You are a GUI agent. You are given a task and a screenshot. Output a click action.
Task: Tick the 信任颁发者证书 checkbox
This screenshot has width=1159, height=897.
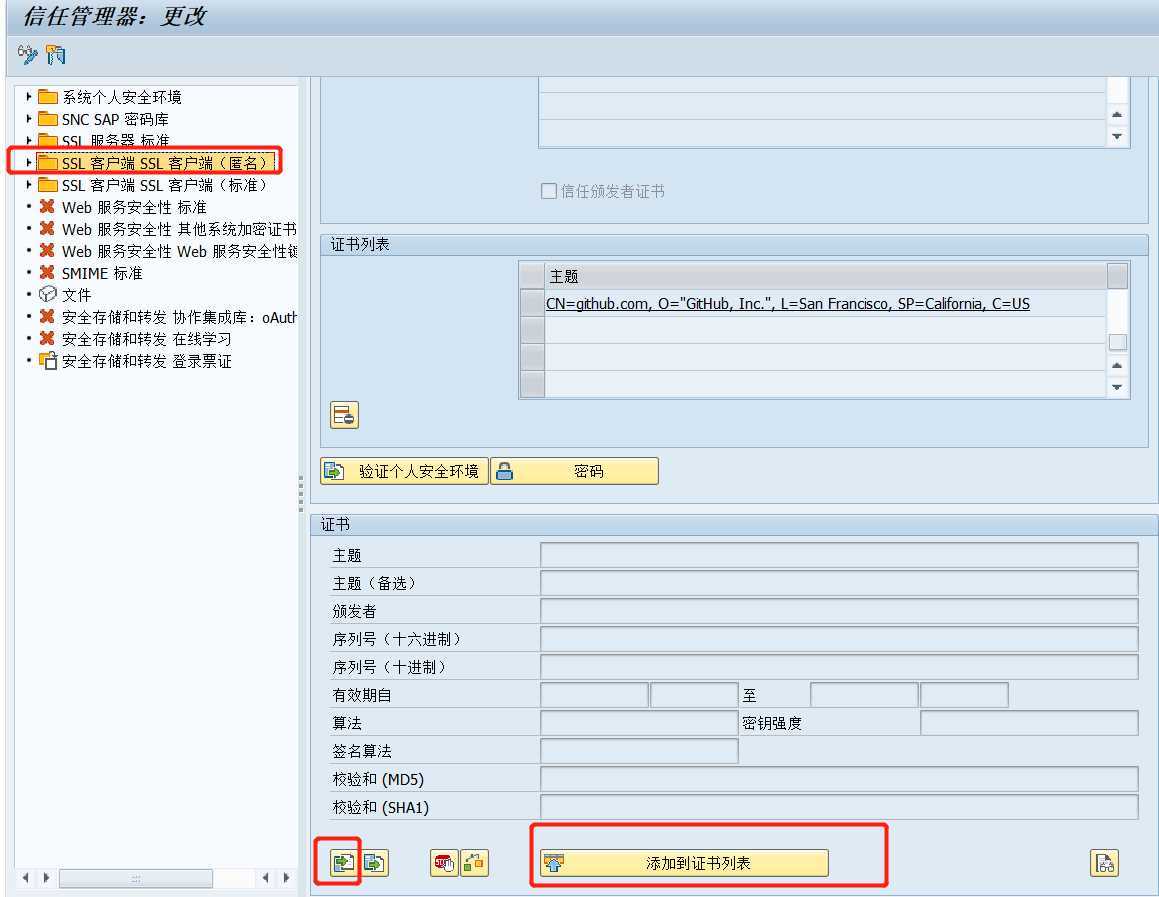click(x=548, y=191)
